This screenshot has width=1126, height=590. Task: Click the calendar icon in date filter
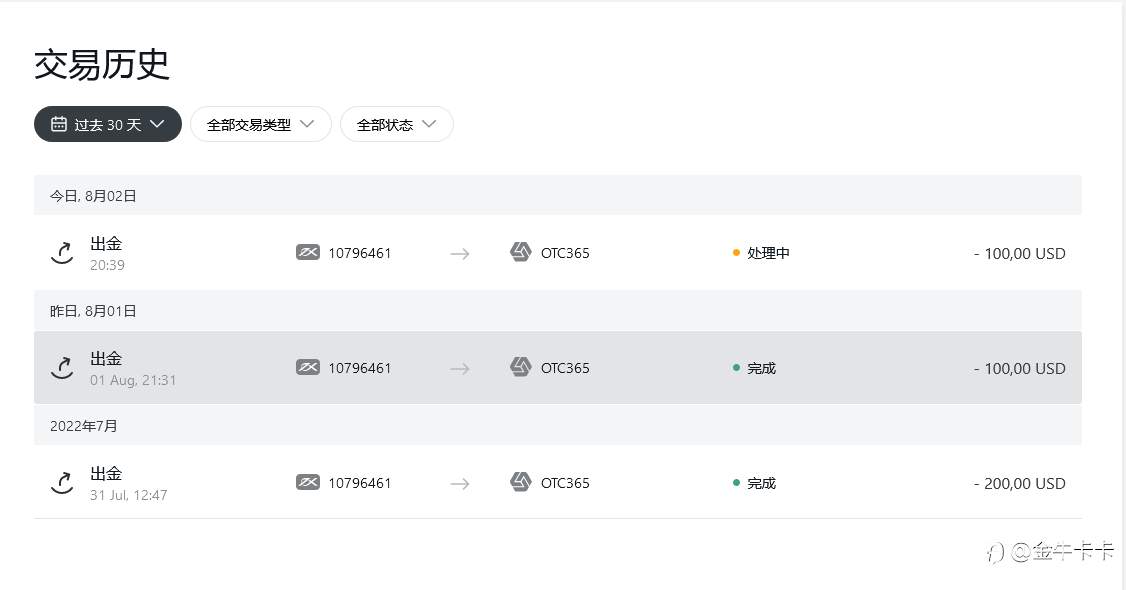(x=59, y=124)
